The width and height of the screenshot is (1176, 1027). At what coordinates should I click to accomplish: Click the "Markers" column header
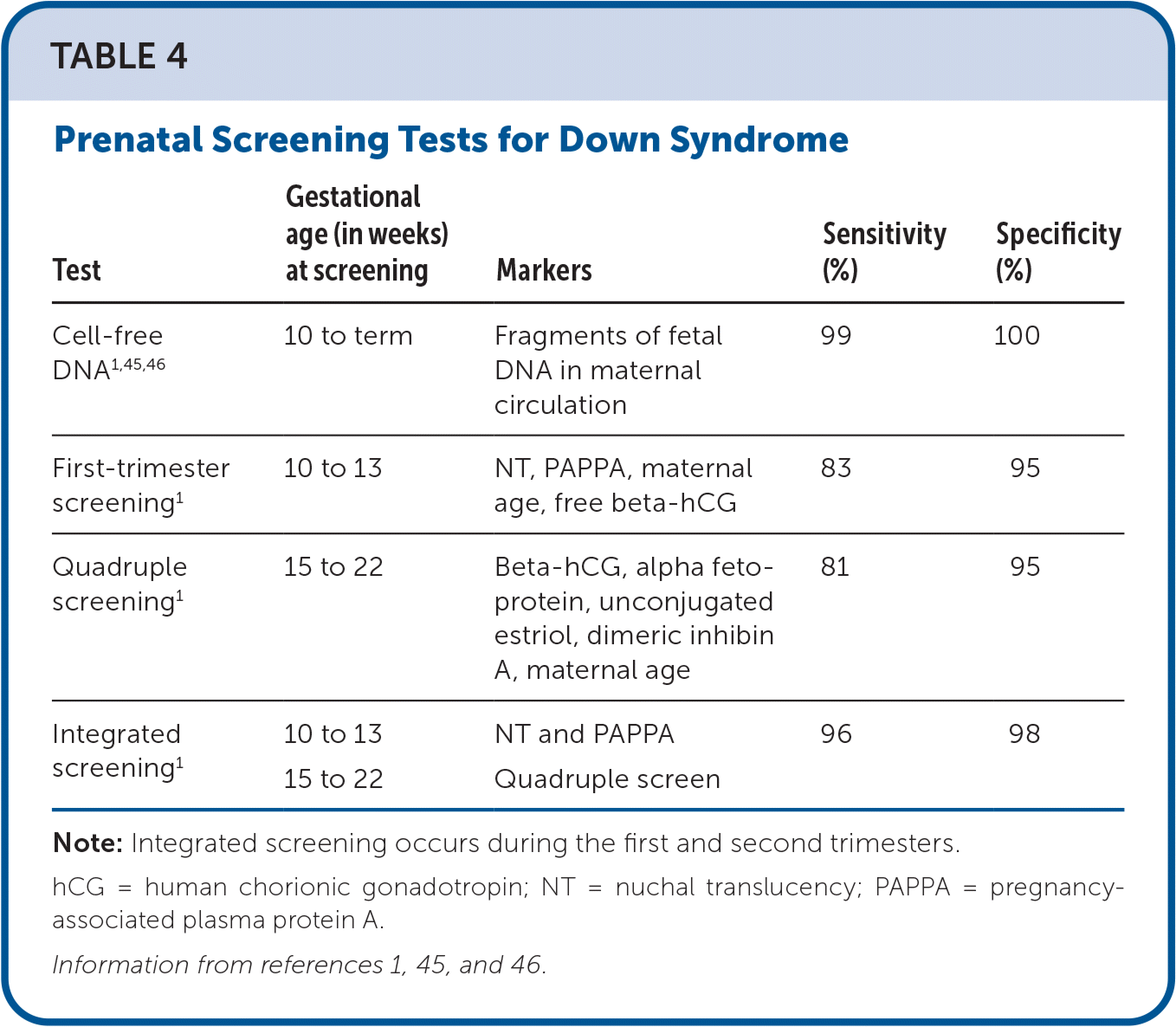click(544, 270)
